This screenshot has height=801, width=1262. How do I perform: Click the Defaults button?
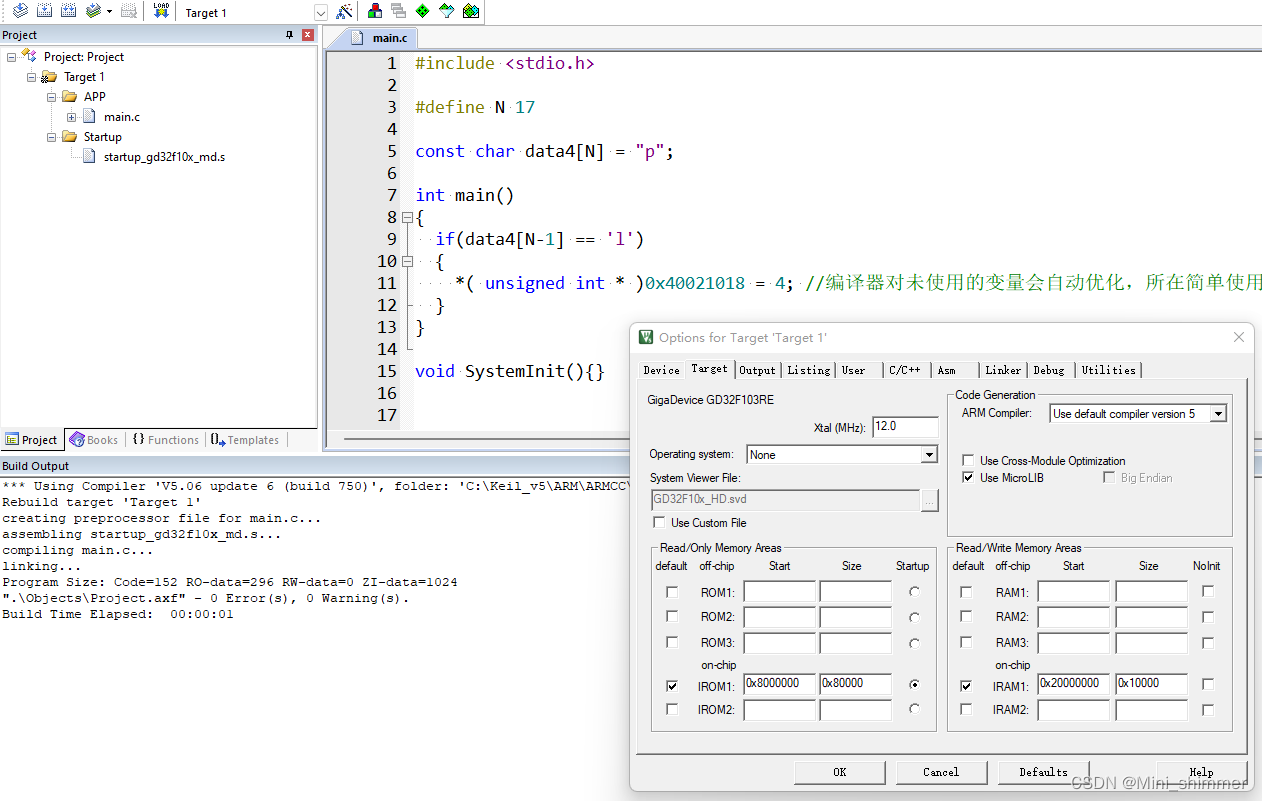(x=1043, y=772)
